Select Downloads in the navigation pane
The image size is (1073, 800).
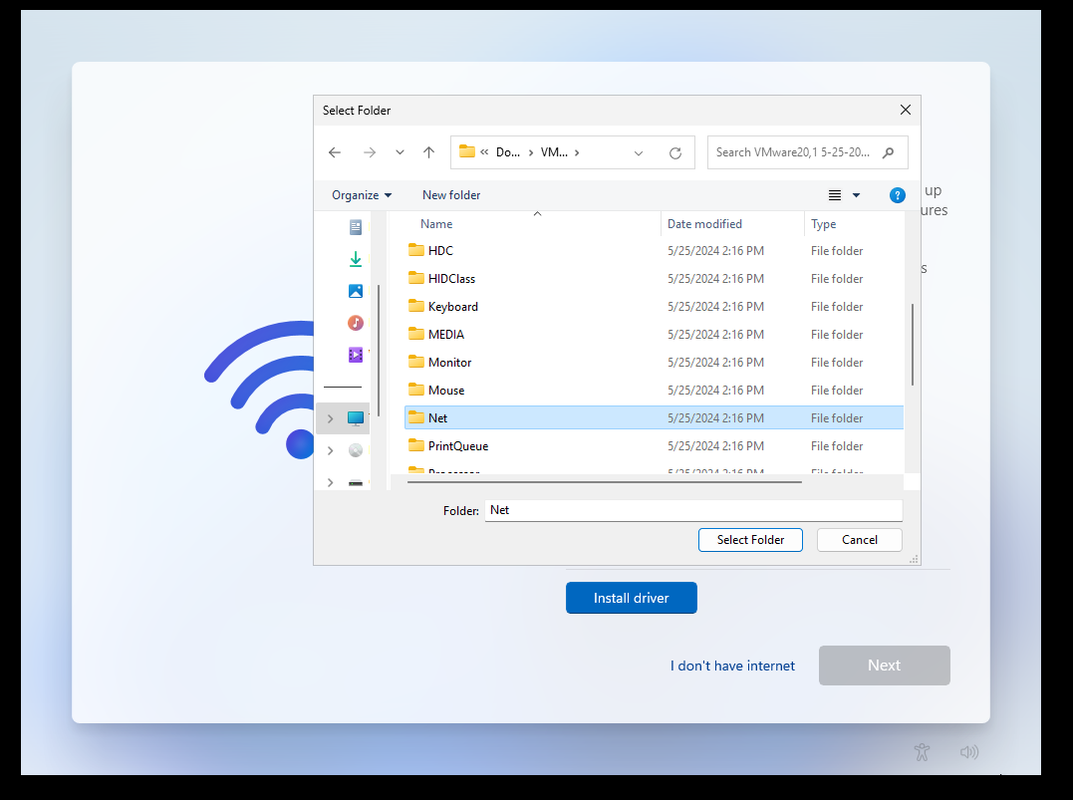(x=355, y=259)
